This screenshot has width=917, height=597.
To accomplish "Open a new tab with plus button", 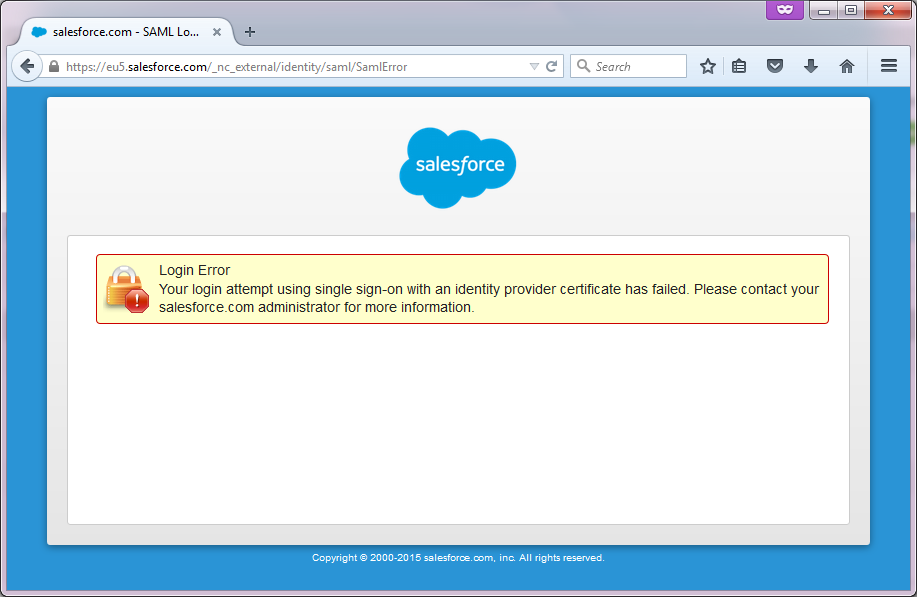I will 250,31.
